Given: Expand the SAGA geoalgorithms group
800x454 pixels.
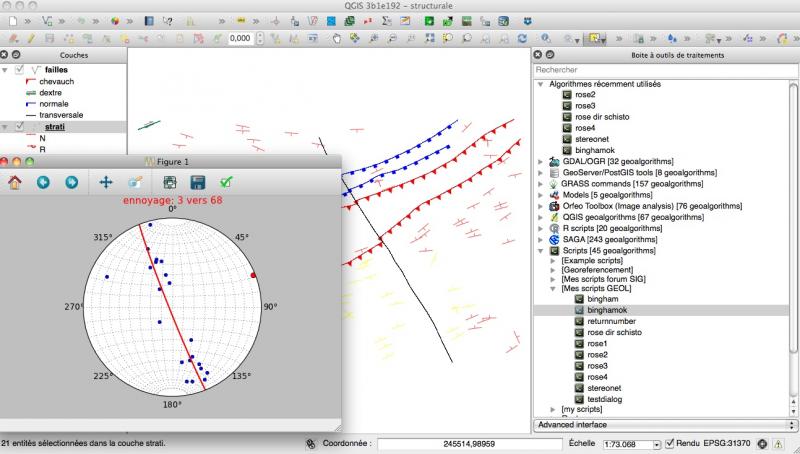Looking at the screenshot, I should [541, 240].
